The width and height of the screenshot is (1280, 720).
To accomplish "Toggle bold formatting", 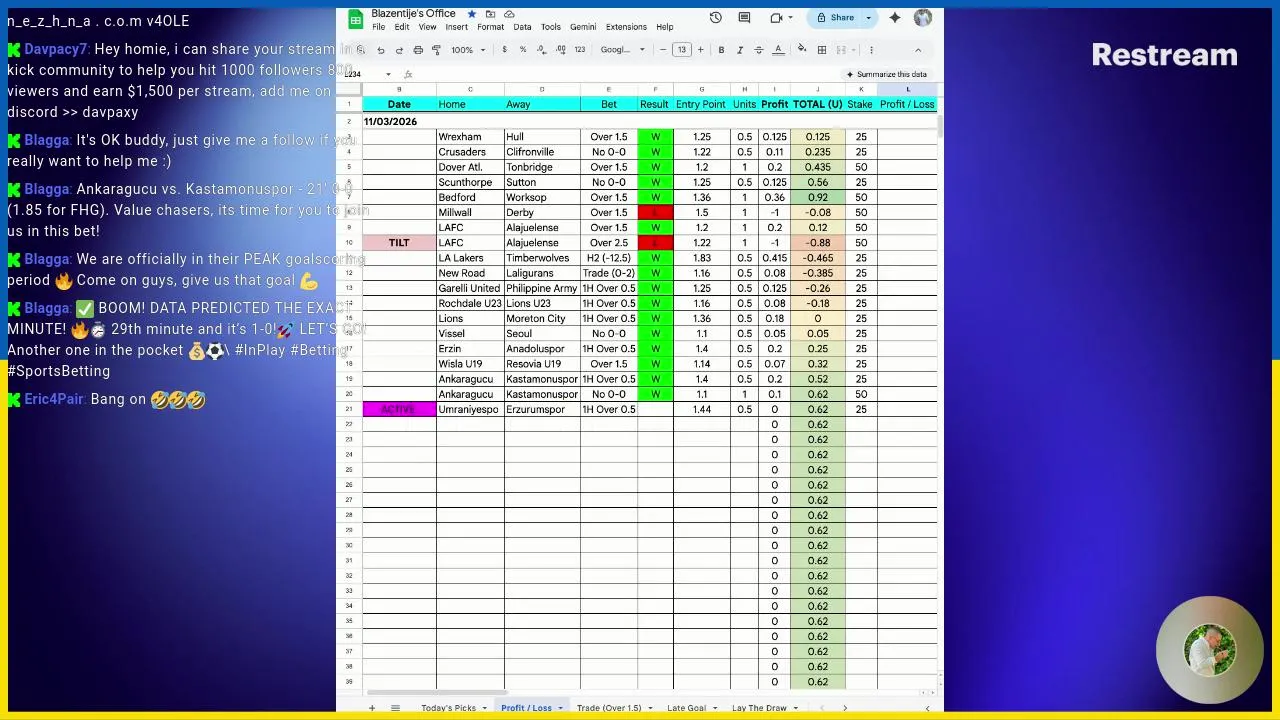I will click(x=721, y=50).
